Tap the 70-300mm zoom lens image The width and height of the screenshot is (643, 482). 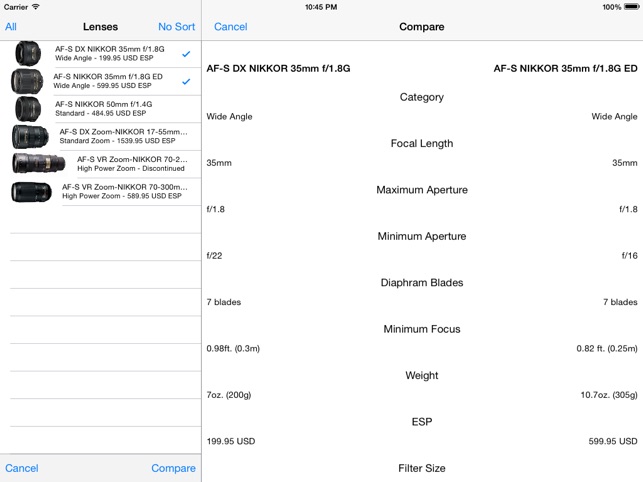tap(32, 192)
